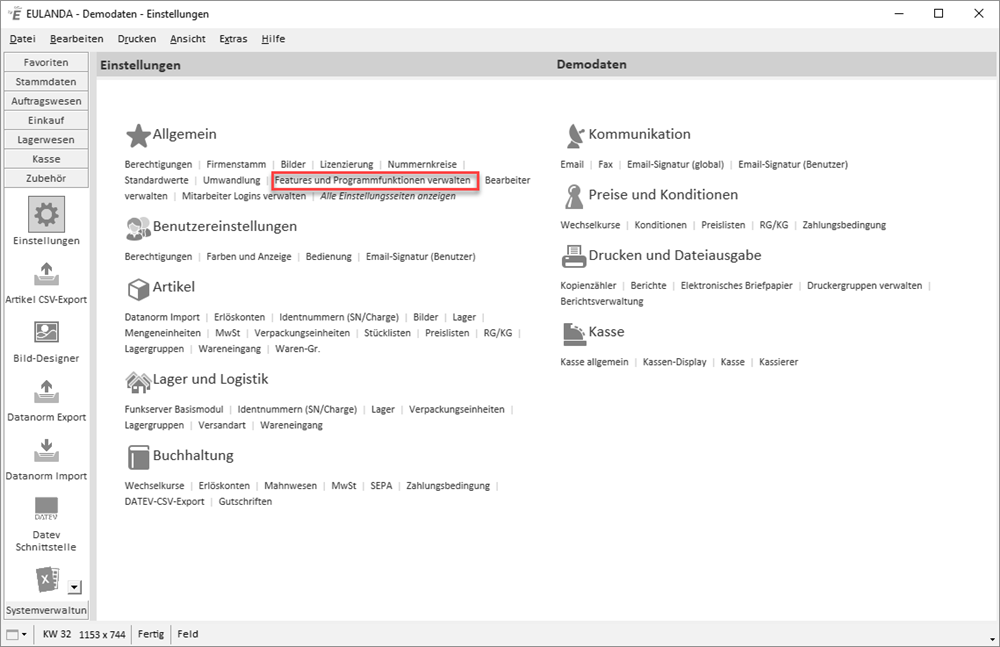
Task: Open the Bild-Designer icon
Action: (46, 332)
